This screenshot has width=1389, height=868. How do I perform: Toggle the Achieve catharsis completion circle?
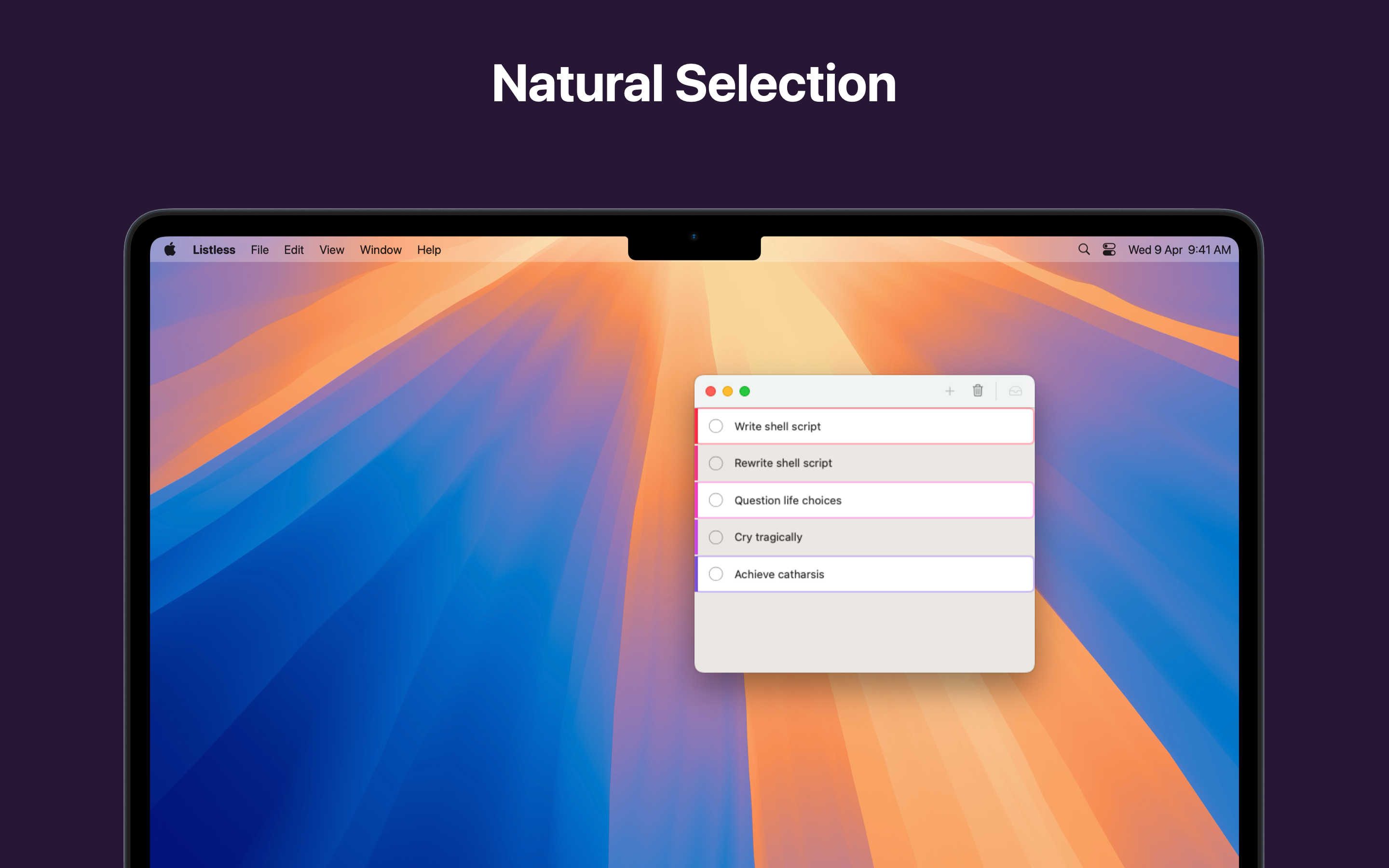pyautogui.click(x=716, y=574)
